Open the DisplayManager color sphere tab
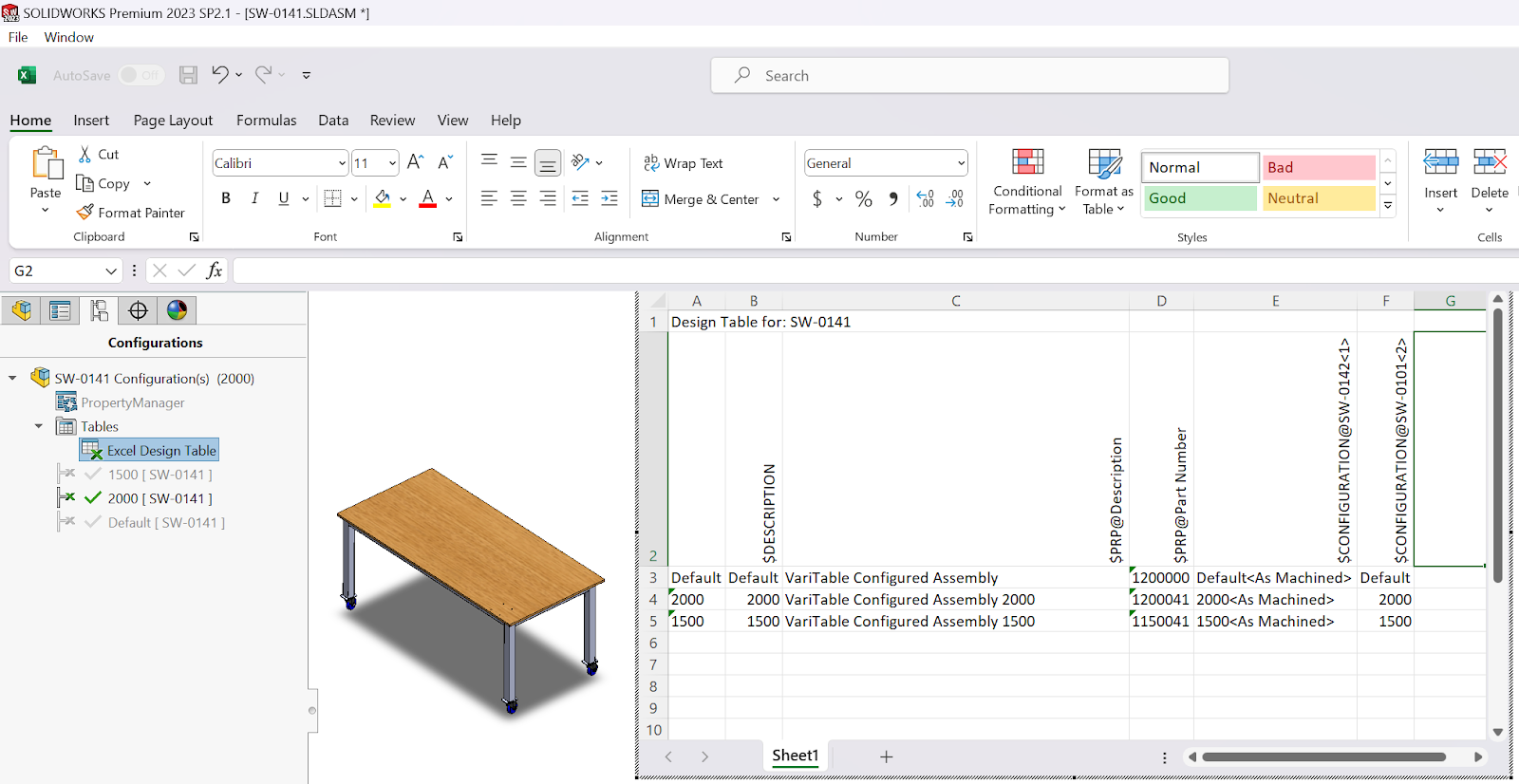The image size is (1519, 784). pyautogui.click(x=177, y=310)
